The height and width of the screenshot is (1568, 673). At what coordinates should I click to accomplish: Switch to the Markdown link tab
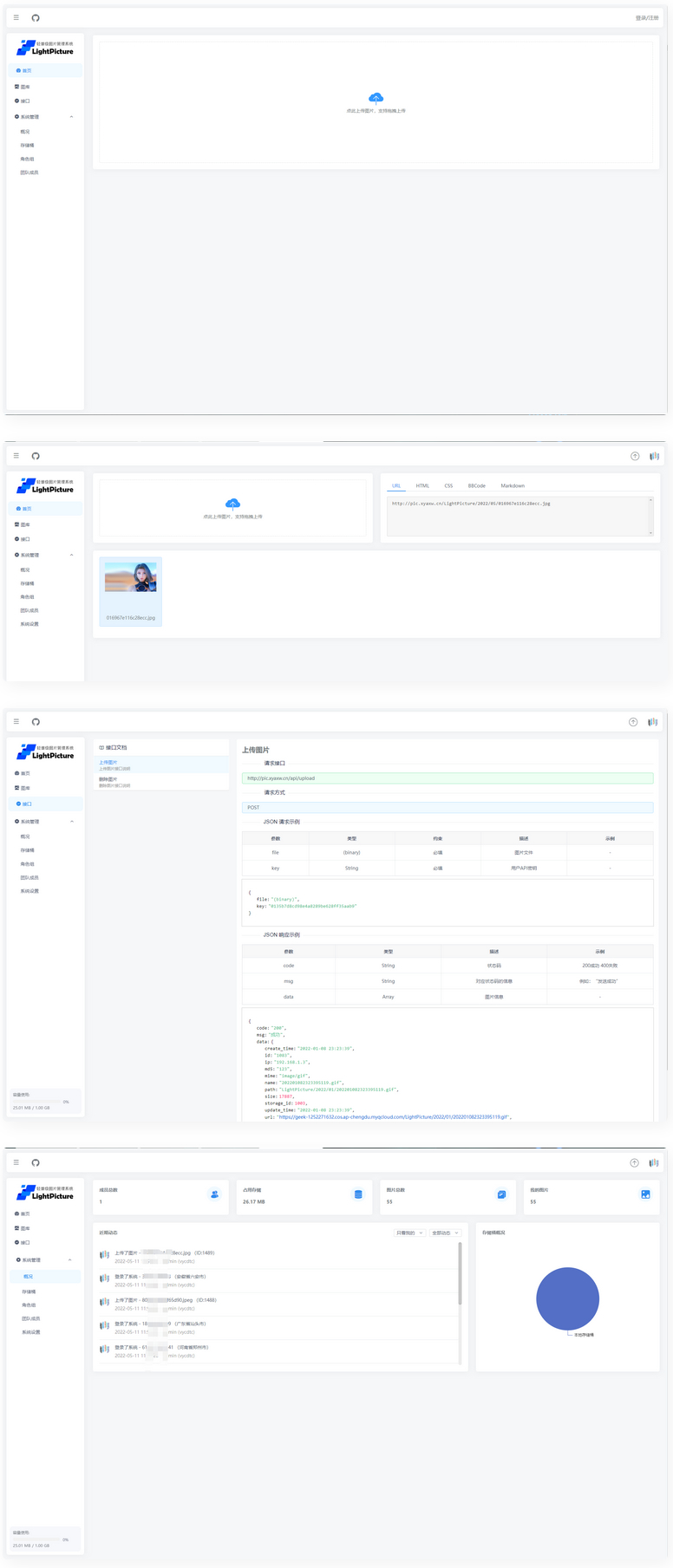(x=513, y=486)
